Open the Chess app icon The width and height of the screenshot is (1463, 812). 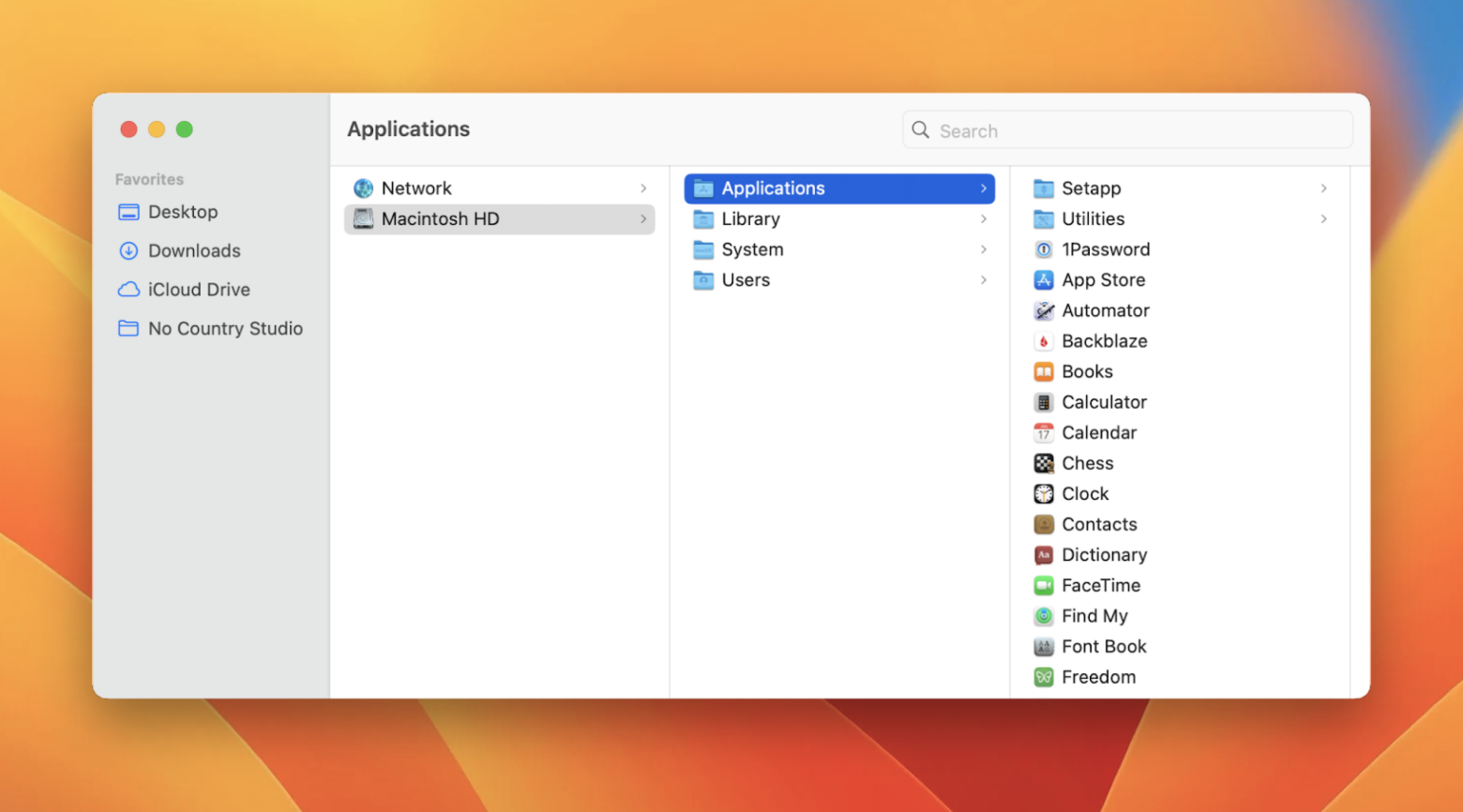point(1044,462)
